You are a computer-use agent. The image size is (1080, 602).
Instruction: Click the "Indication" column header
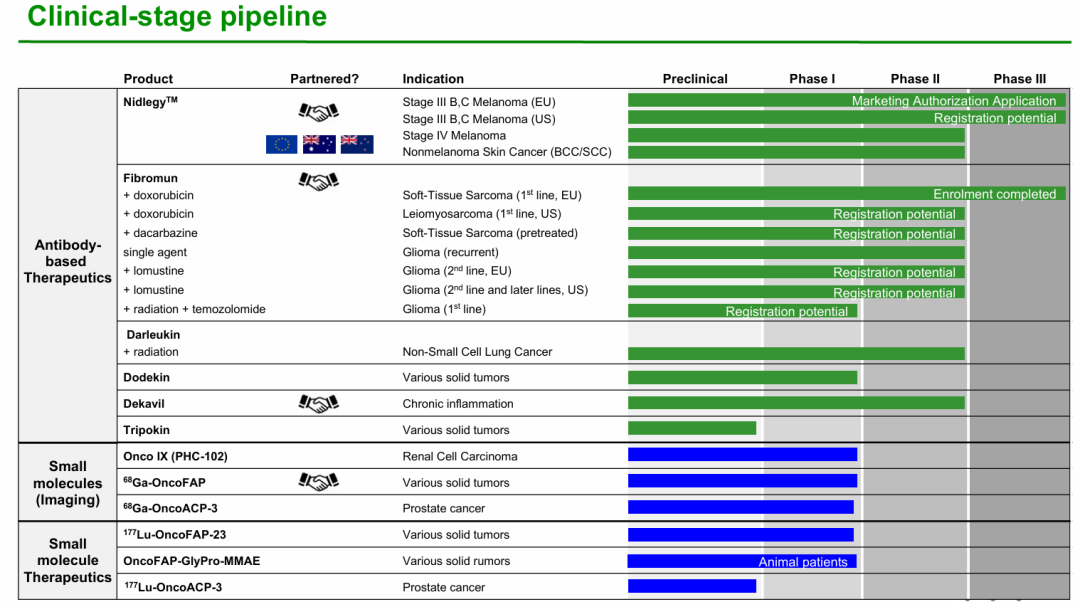coord(433,79)
